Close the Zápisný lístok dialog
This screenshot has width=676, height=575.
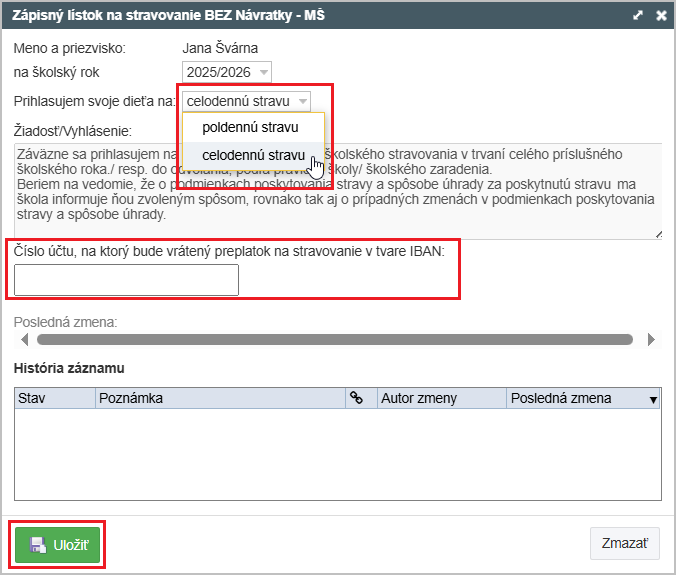pos(660,16)
